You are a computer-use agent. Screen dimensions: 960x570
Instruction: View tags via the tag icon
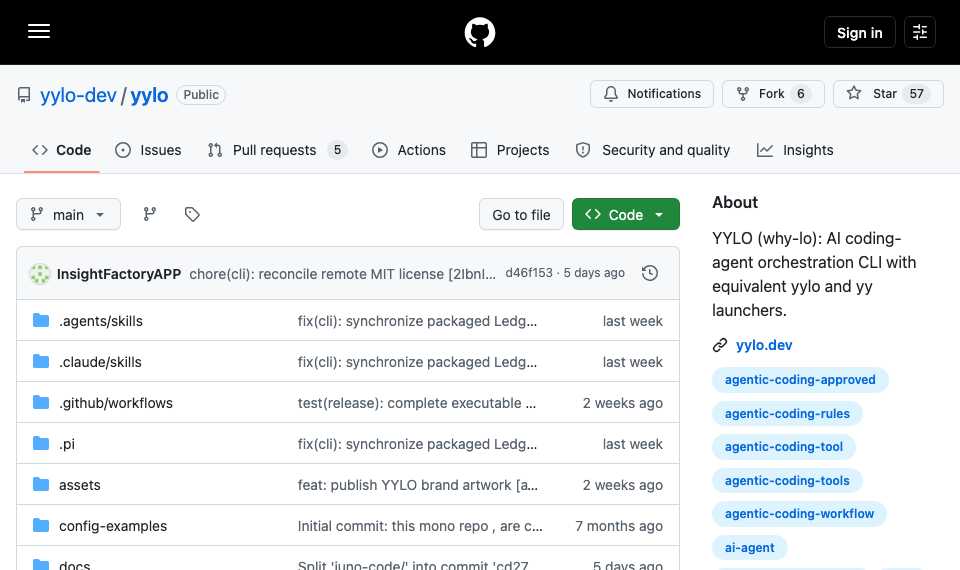pyautogui.click(x=192, y=214)
